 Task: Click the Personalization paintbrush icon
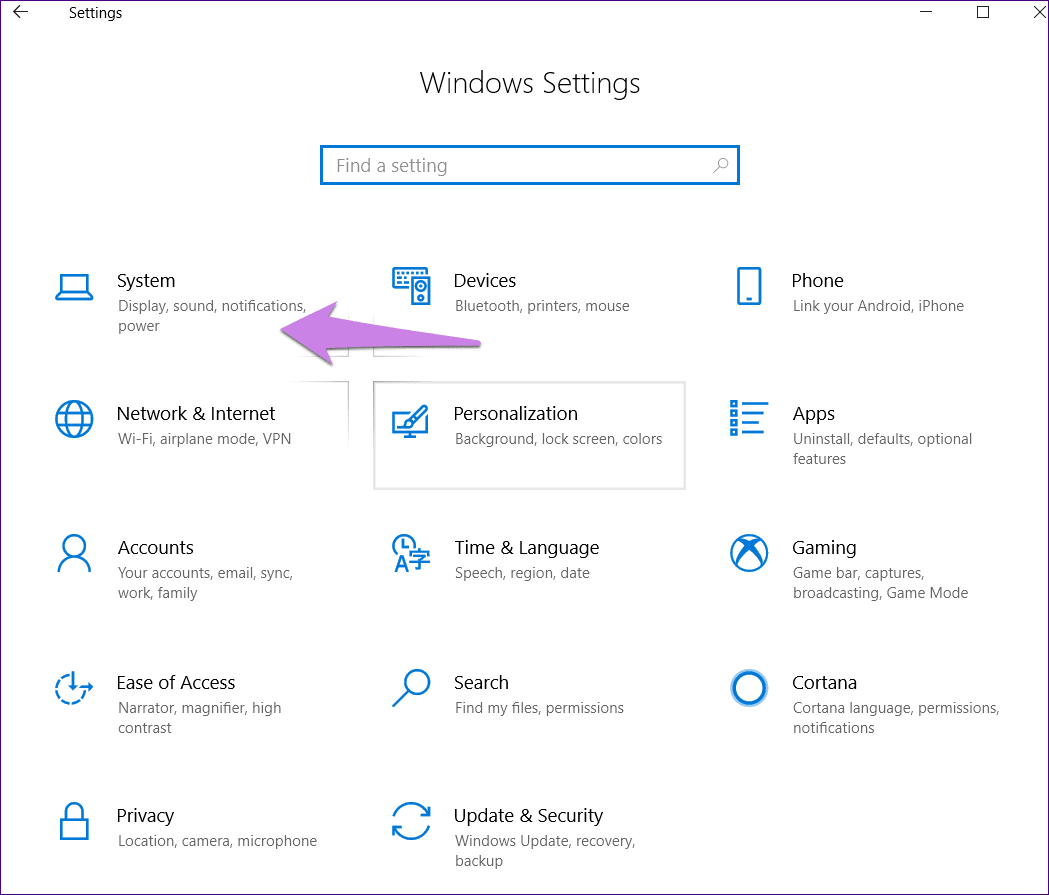[411, 421]
